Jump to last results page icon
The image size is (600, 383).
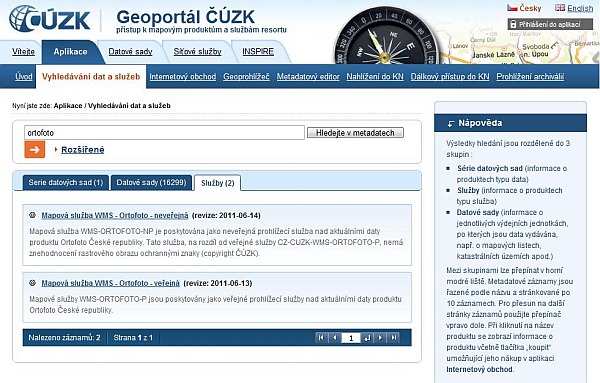click(394, 337)
